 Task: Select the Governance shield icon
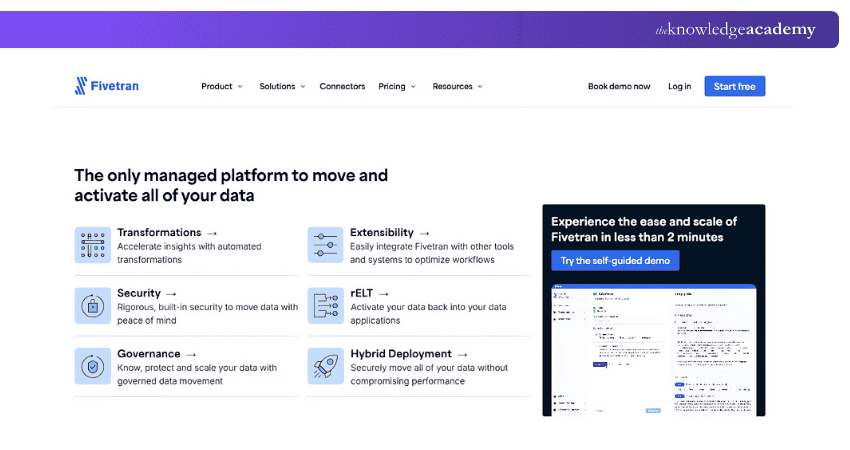point(93,367)
